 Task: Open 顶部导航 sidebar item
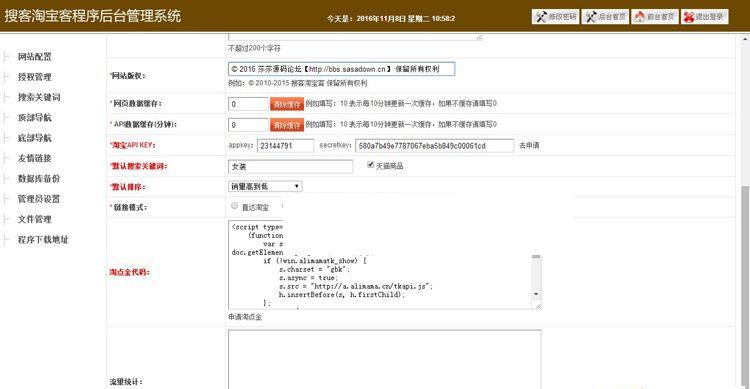coord(34,117)
